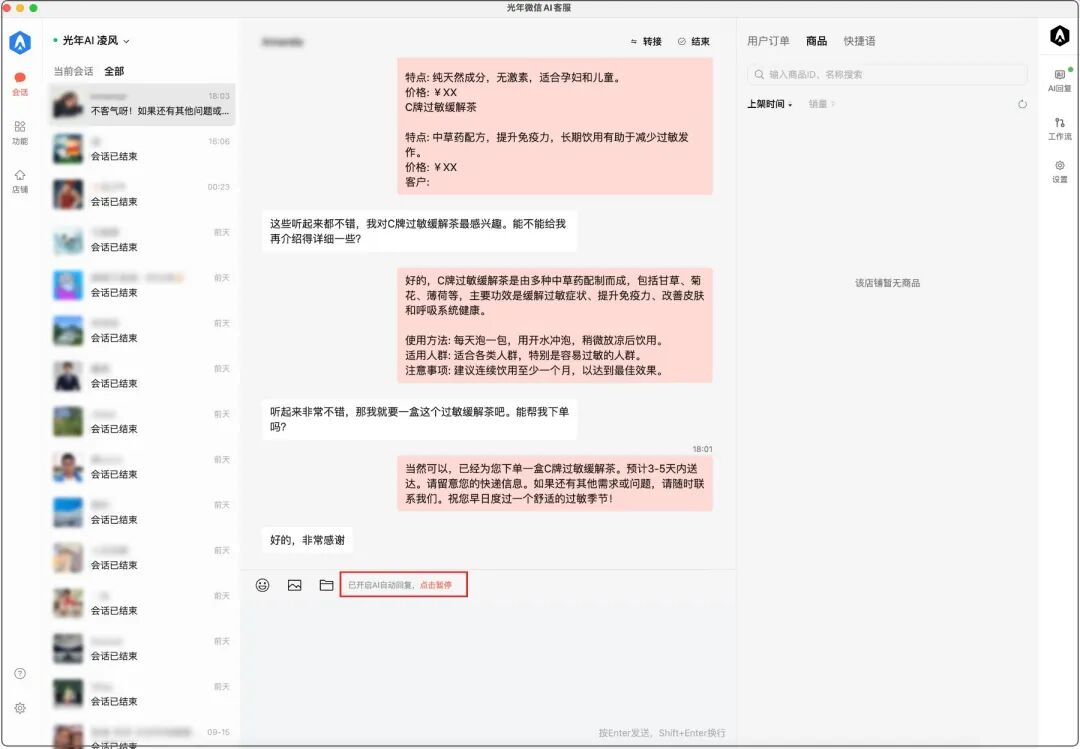Open the 功能 features section
Image resolution: width=1080 pixels, height=749 pixels.
[20, 133]
